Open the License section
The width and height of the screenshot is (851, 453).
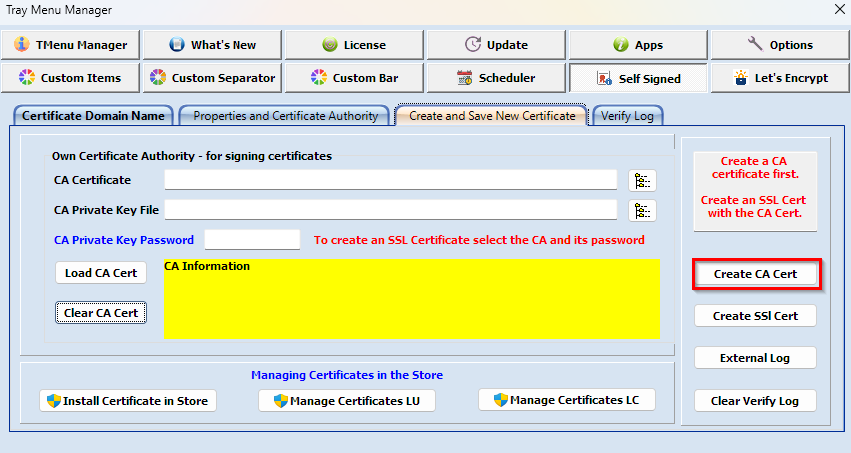(354, 44)
